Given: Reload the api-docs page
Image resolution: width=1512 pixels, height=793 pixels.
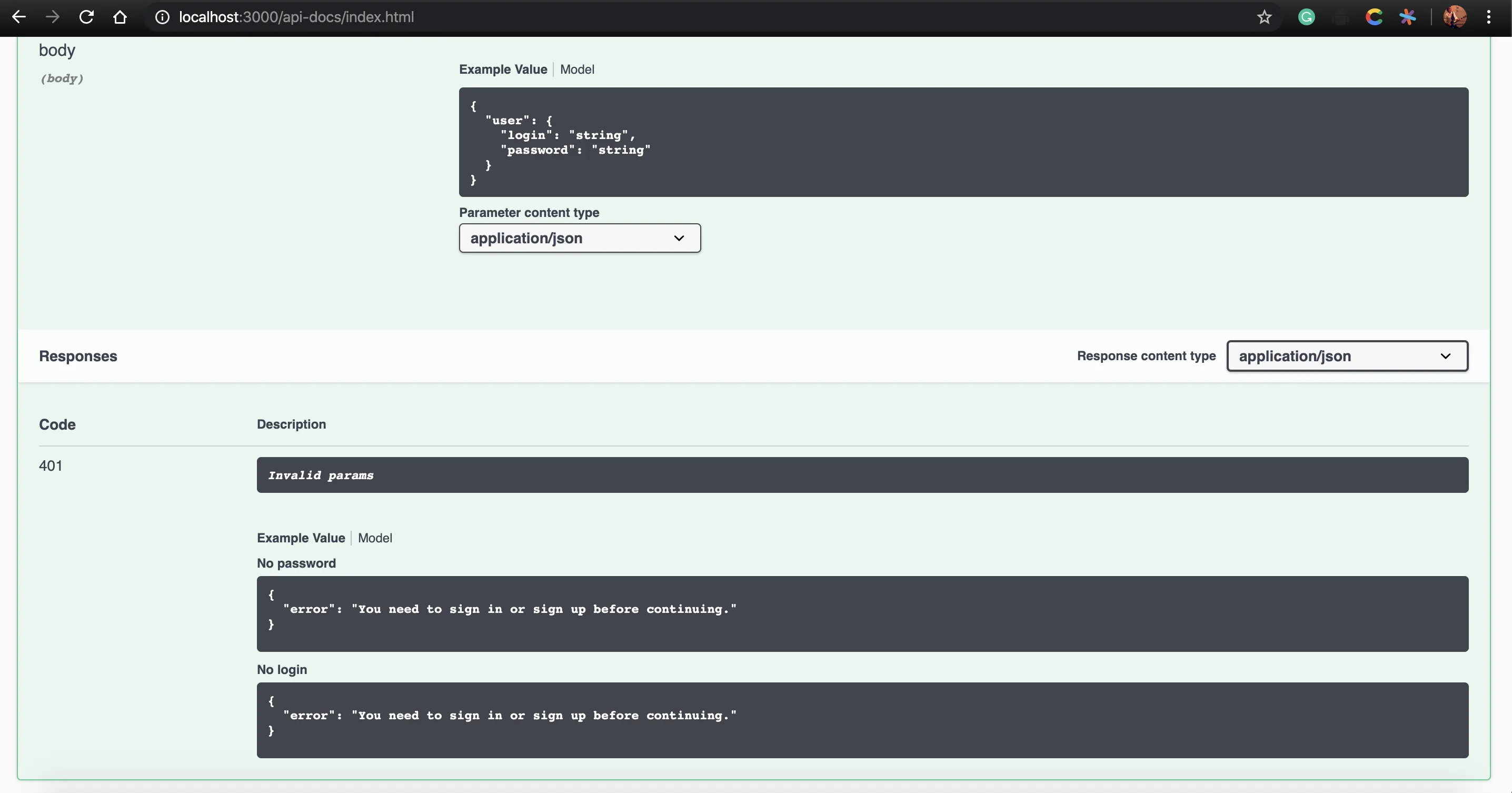Looking at the screenshot, I should 86,17.
